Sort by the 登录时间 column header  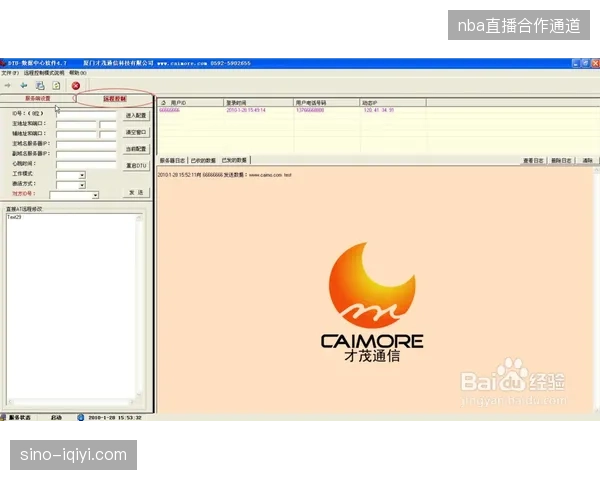(x=258, y=103)
